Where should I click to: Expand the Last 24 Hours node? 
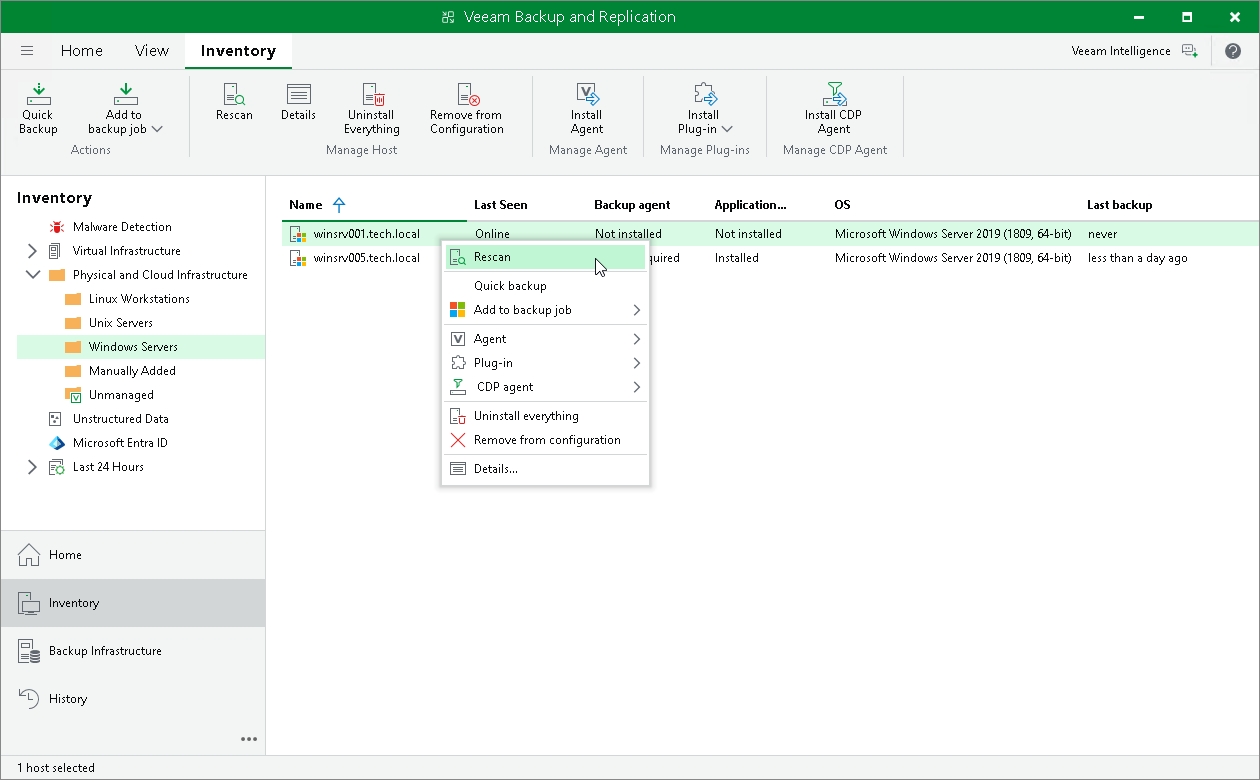pos(32,467)
